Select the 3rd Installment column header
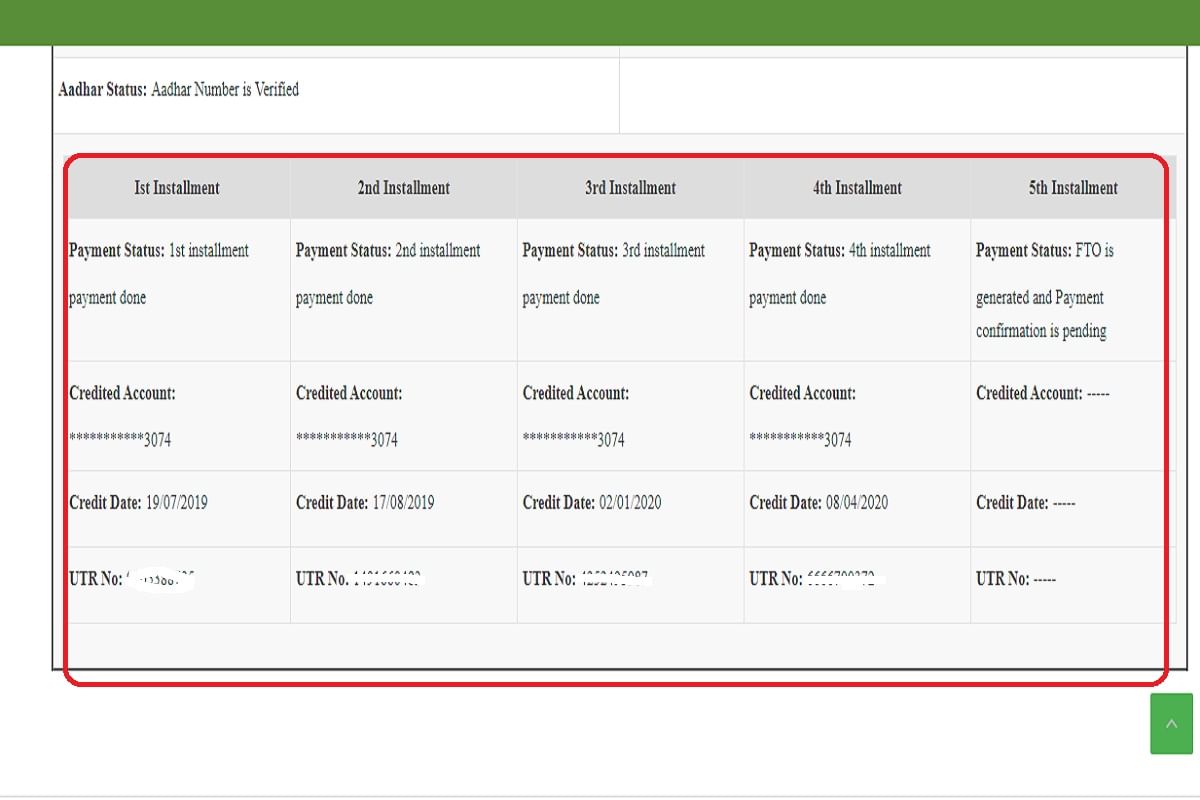This screenshot has height=800, width=1200. pos(629,188)
